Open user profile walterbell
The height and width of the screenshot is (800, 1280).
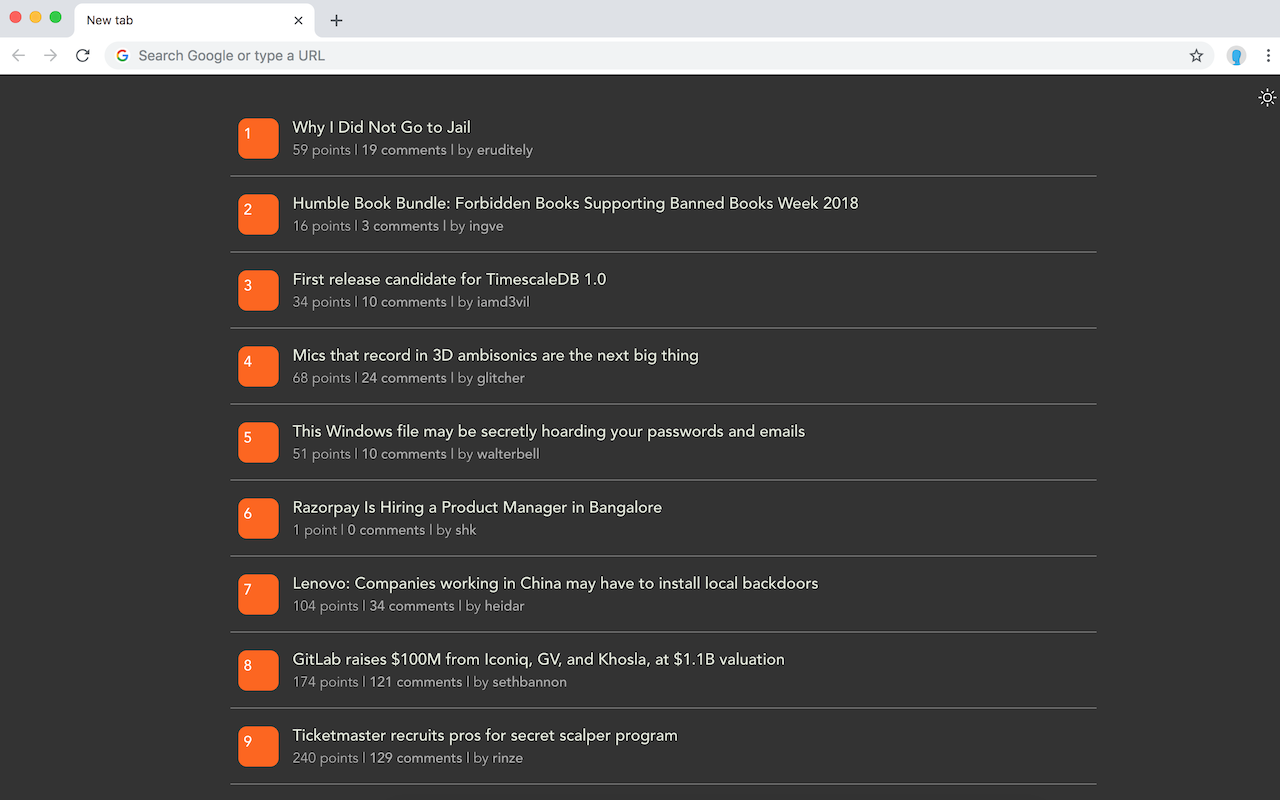508,454
